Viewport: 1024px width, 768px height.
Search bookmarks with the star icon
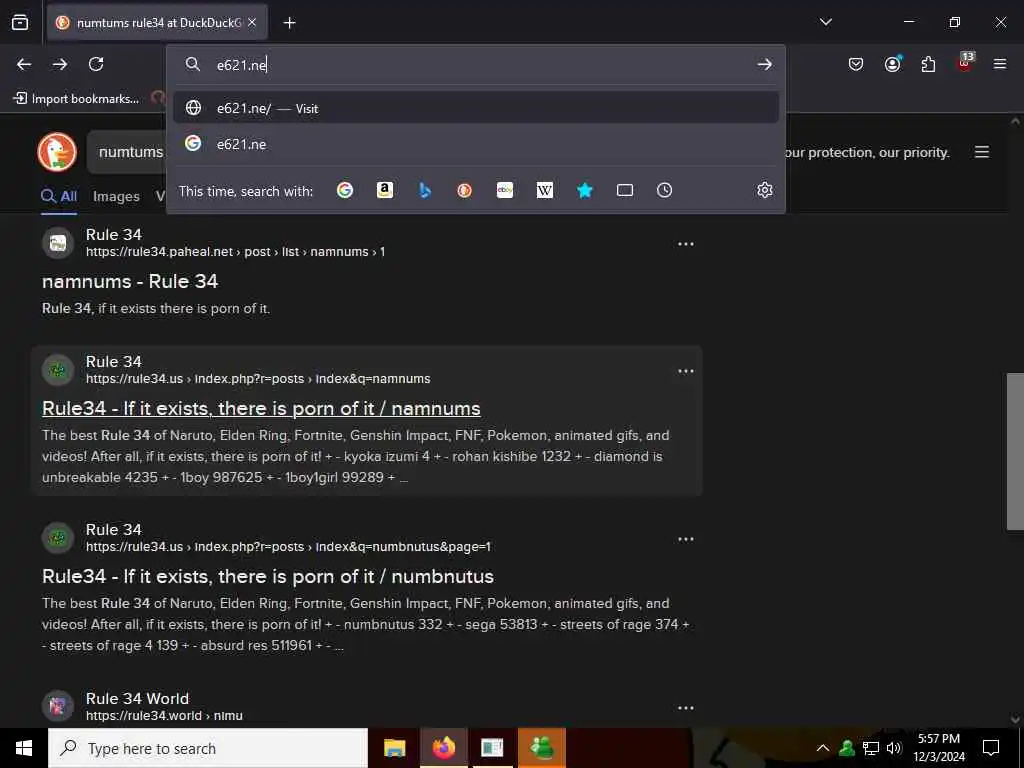point(584,190)
